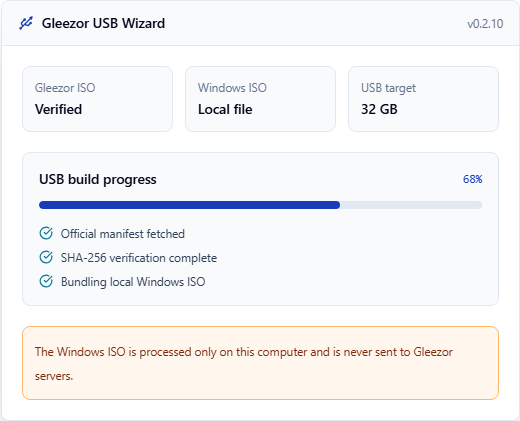This screenshot has width=520, height=421.
Task: Click the Gleezor USB plug logo icon
Action: click(26, 23)
